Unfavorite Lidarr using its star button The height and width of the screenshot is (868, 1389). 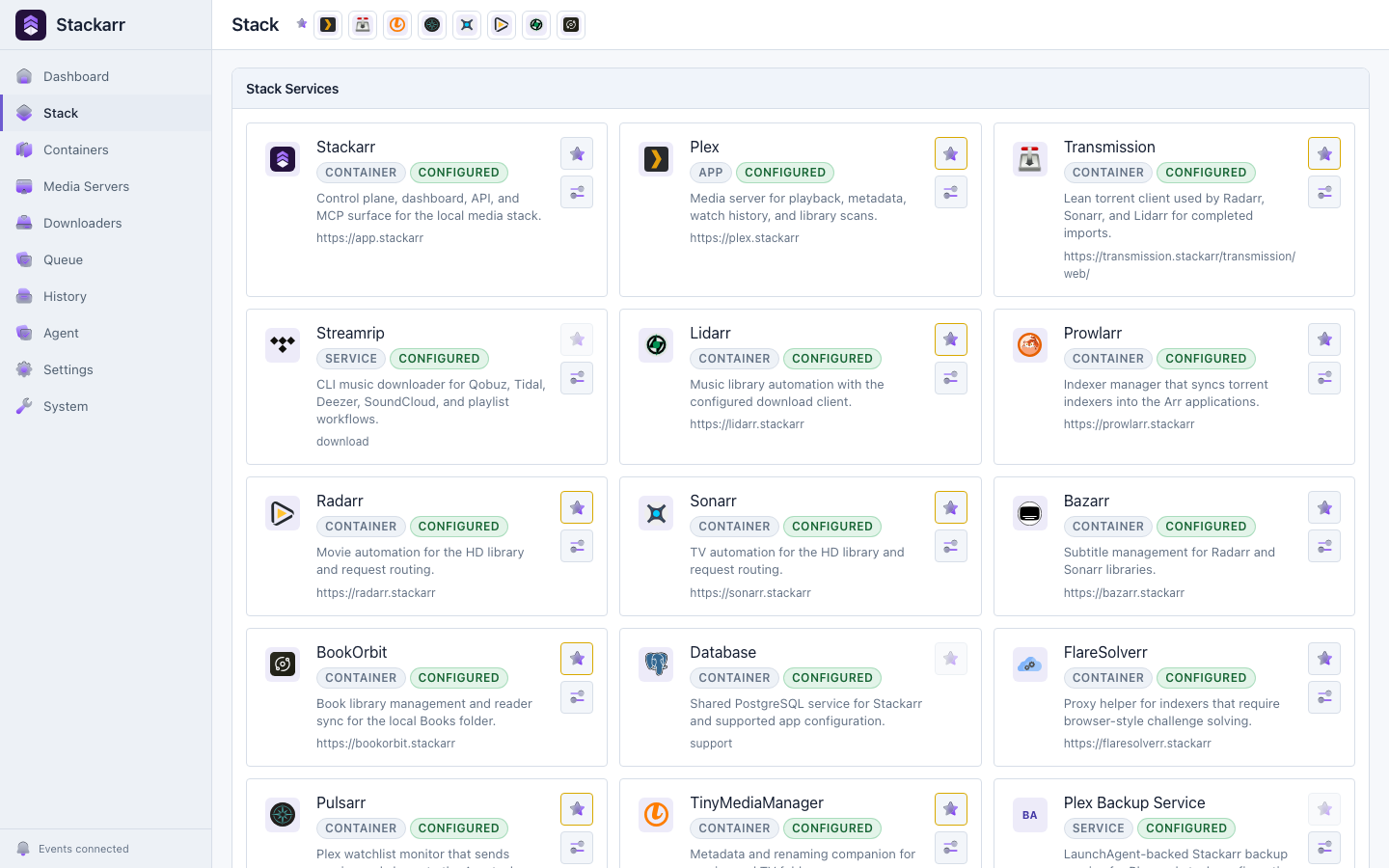coord(951,339)
